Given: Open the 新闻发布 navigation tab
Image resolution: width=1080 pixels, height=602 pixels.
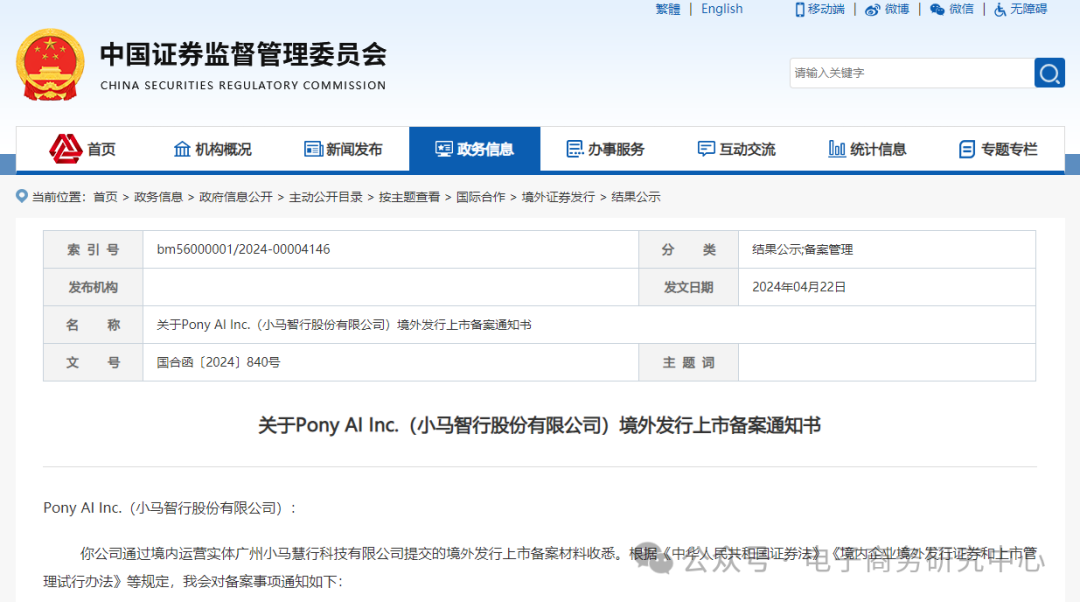Looking at the screenshot, I should coord(344,148).
